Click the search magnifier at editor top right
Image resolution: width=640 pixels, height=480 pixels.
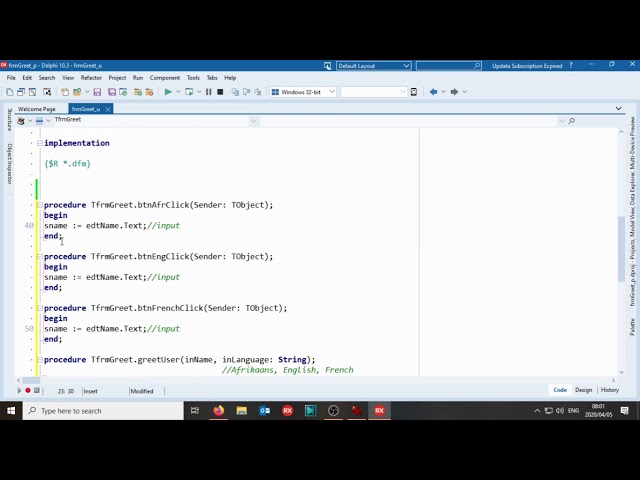(572, 121)
